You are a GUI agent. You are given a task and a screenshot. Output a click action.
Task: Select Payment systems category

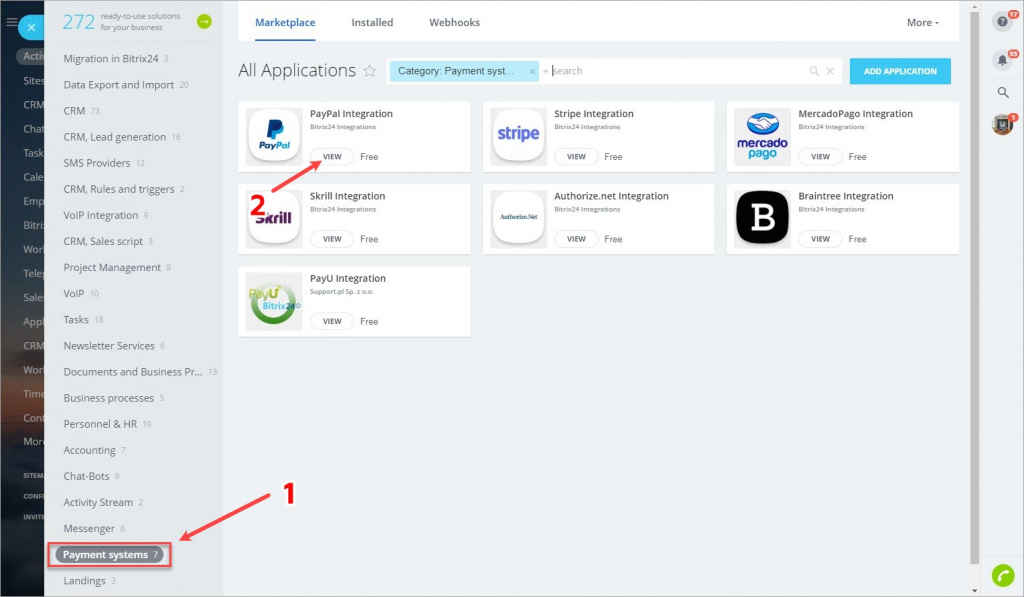[x=109, y=555]
